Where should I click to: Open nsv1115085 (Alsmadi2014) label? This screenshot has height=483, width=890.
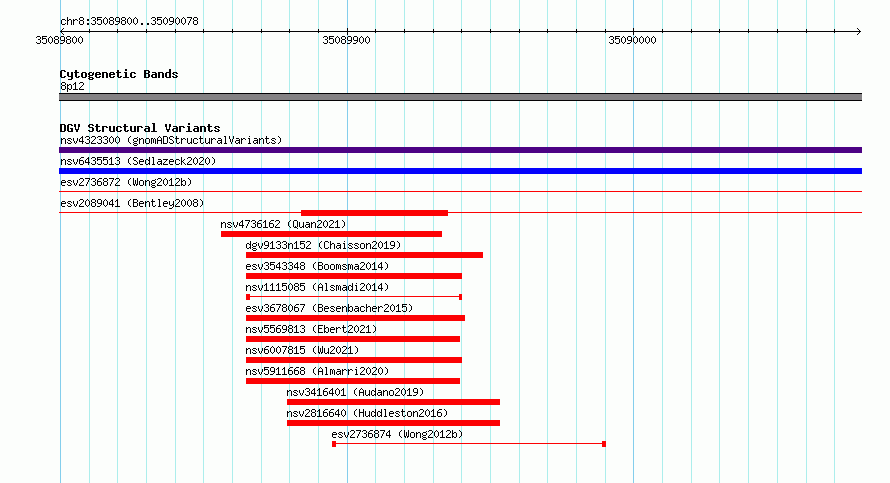tap(317, 287)
